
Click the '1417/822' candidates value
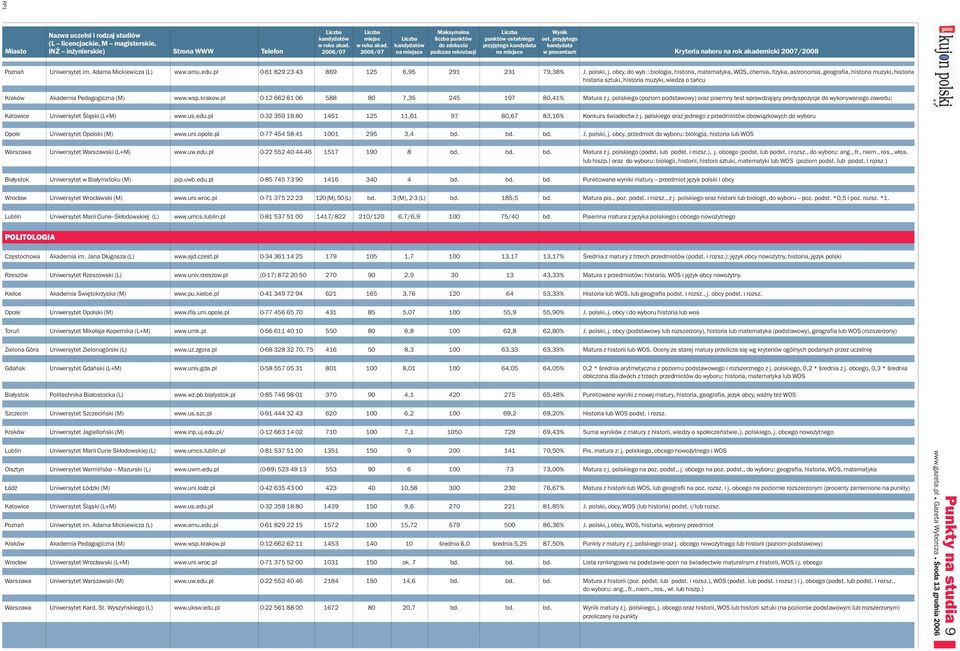pyautogui.click(x=332, y=217)
